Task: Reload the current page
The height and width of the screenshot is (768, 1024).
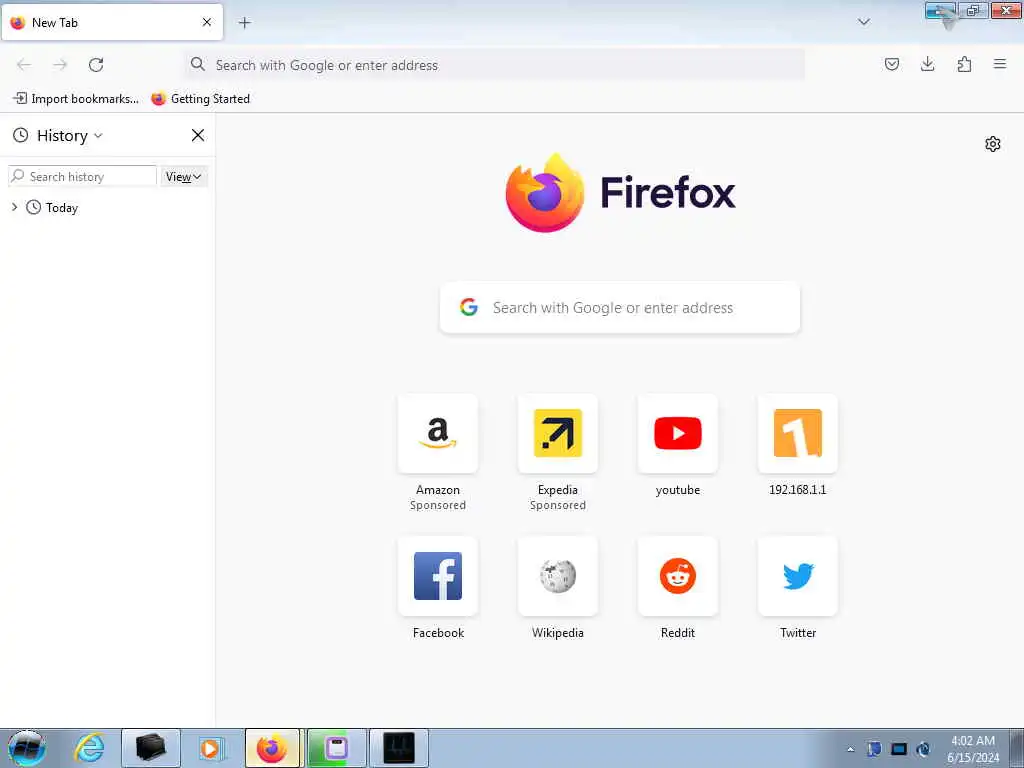Action: coord(96,65)
